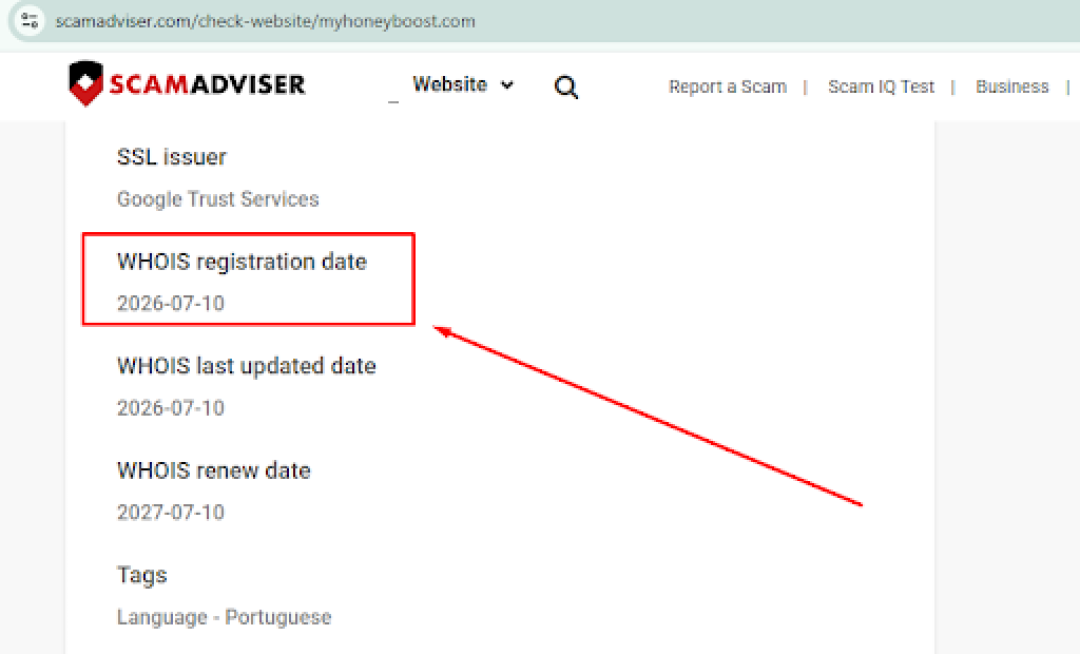Expand the Website dropdown chevron
The height and width of the screenshot is (654, 1080).
tap(507, 85)
